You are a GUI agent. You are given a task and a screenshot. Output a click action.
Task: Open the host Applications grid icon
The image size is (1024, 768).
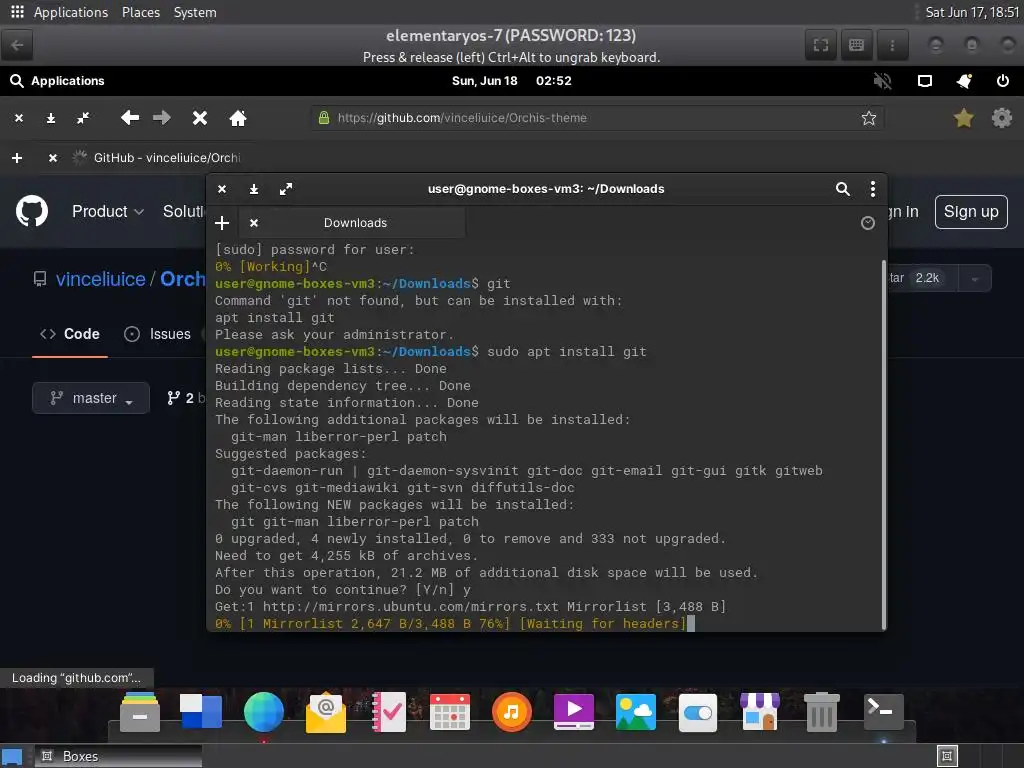pyautogui.click(x=18, y=12)
